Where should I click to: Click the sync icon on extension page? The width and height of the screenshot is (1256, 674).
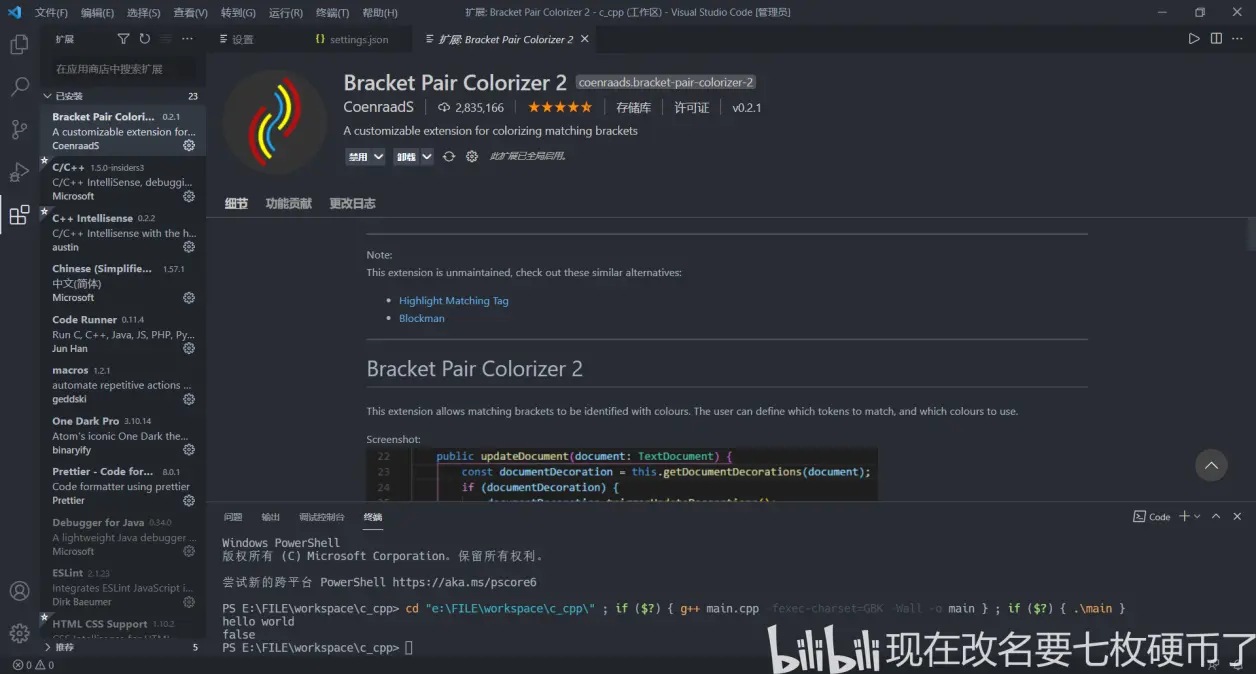449,157
